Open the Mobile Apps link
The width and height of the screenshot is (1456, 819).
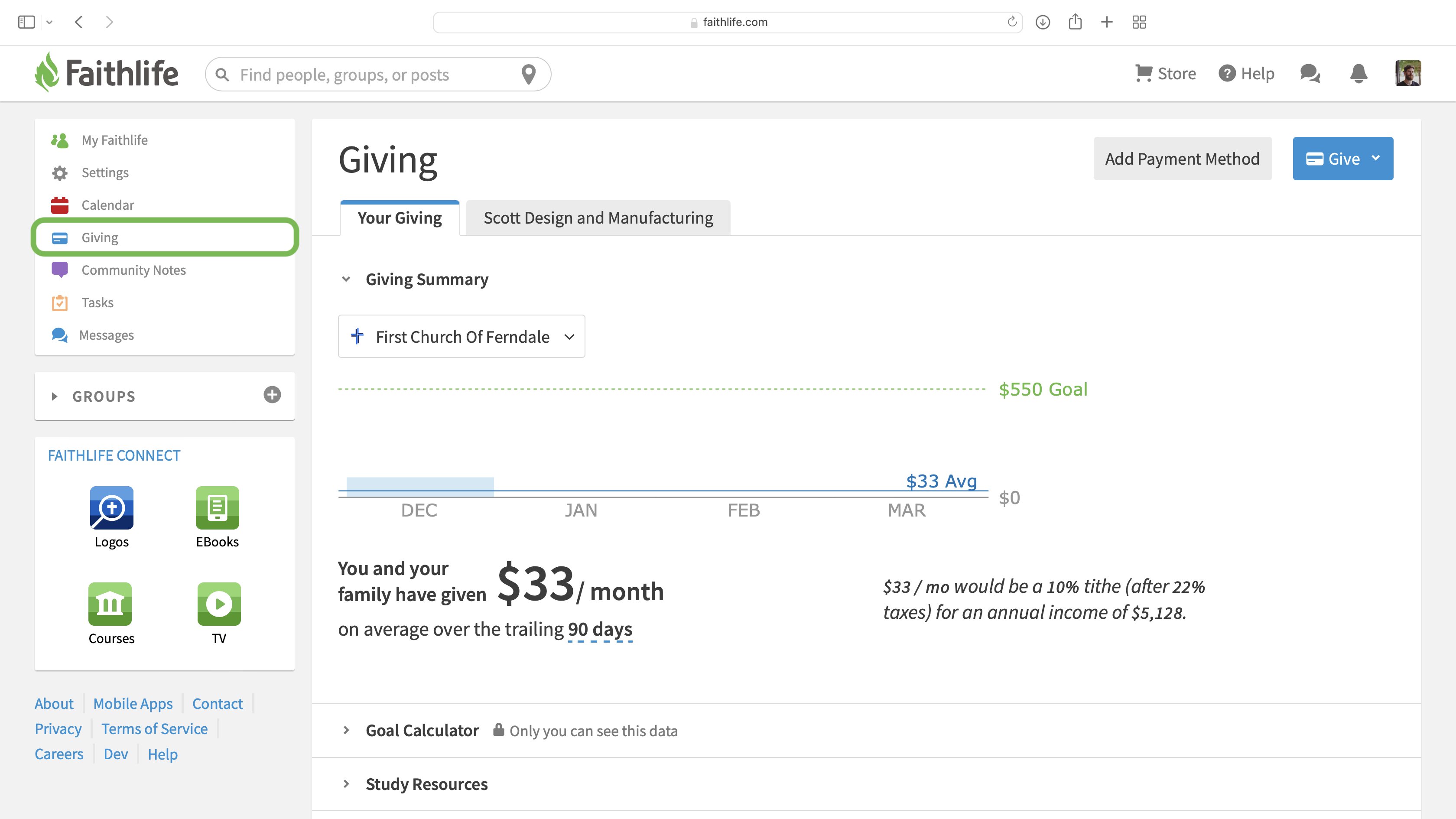point(133,704)
